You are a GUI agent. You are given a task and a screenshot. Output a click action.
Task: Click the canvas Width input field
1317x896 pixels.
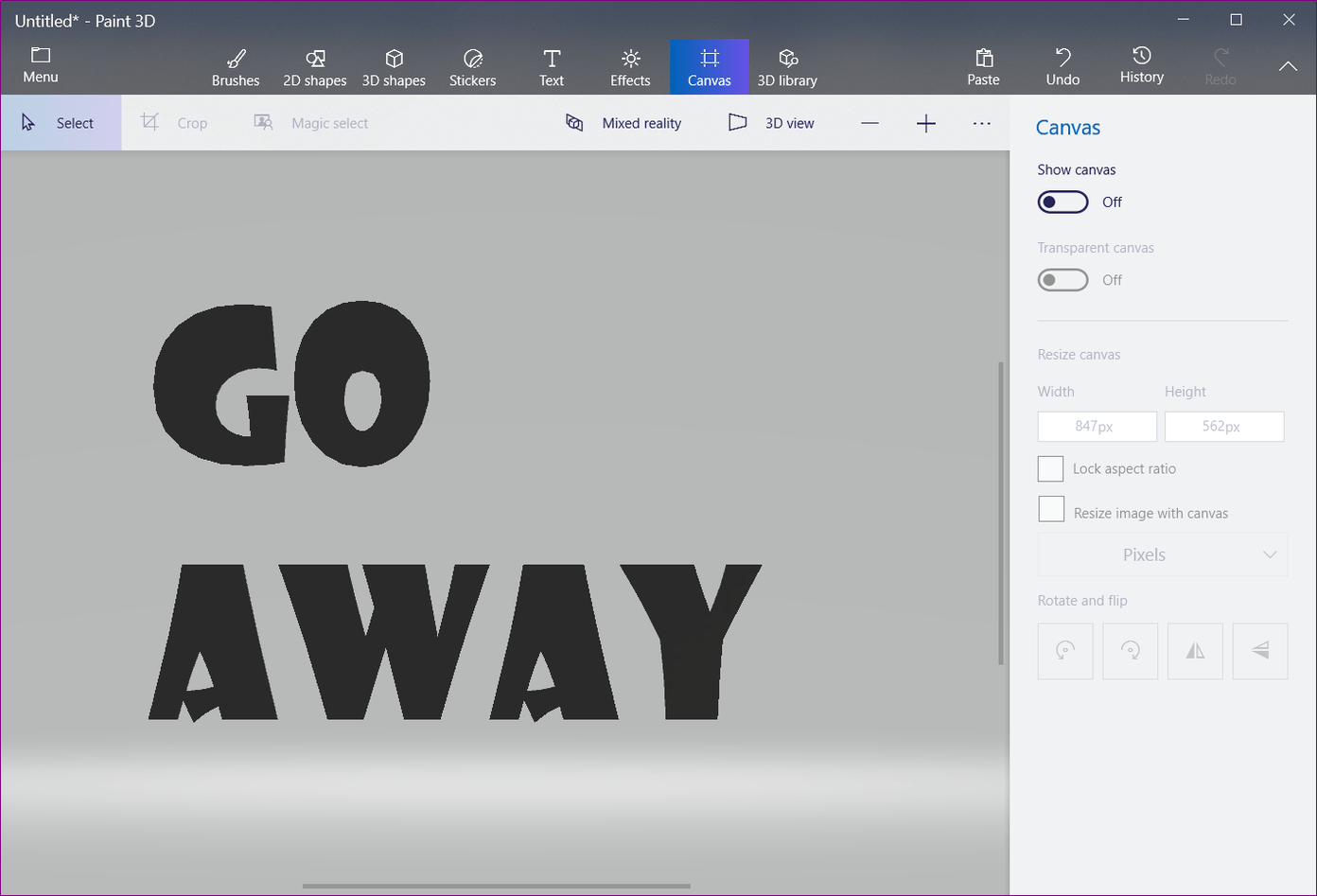click(1097, 427)
